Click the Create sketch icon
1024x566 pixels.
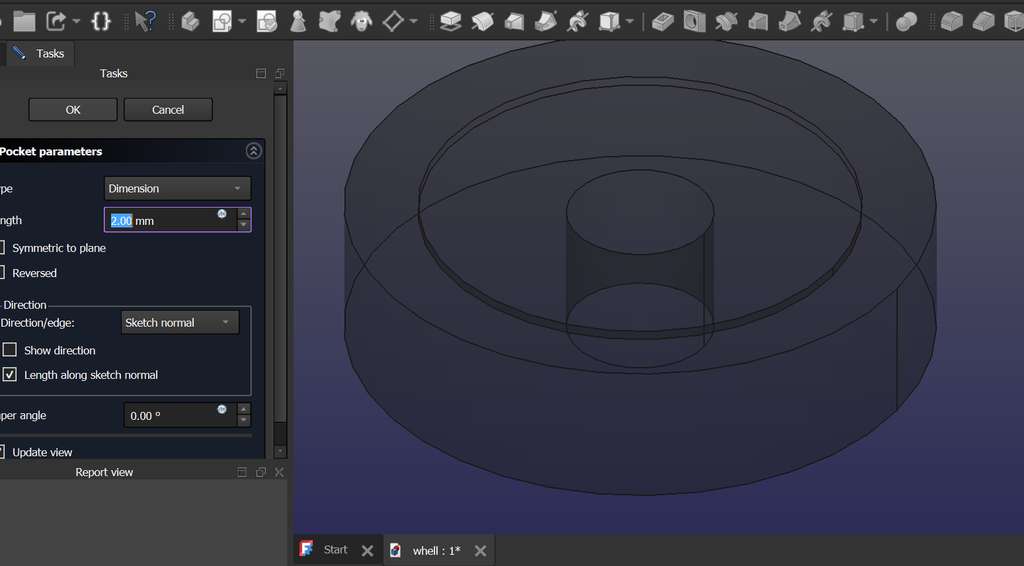(x=222, y=22)
